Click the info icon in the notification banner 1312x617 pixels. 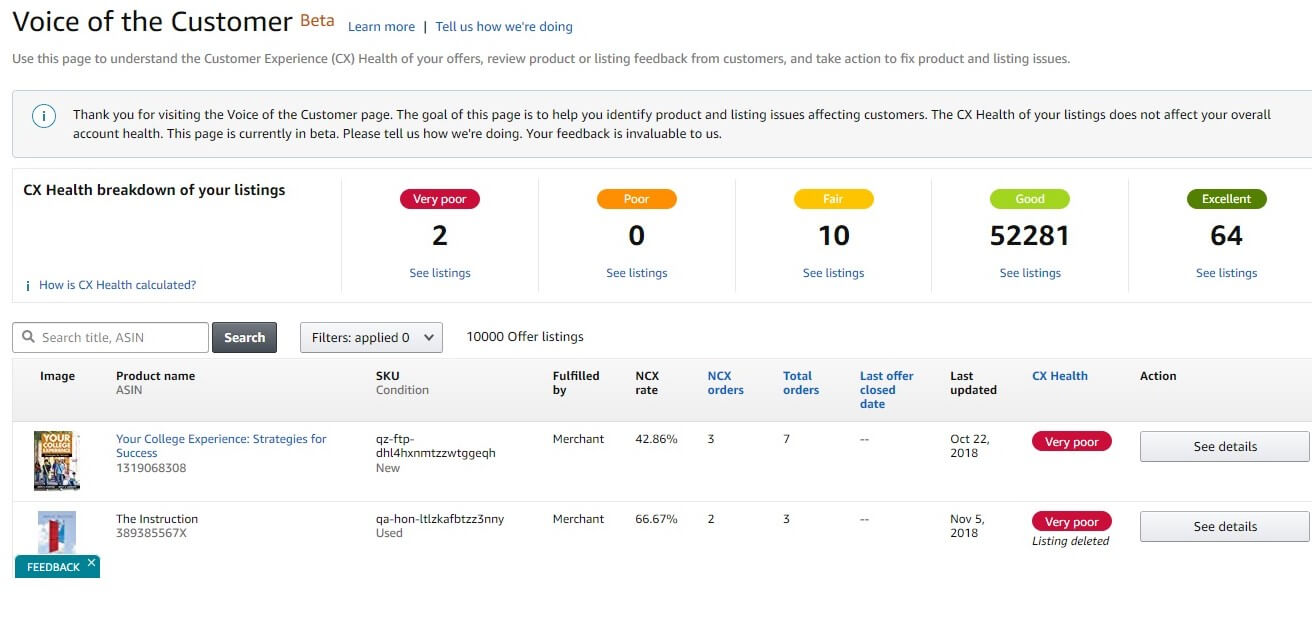(x=43, y=116)
